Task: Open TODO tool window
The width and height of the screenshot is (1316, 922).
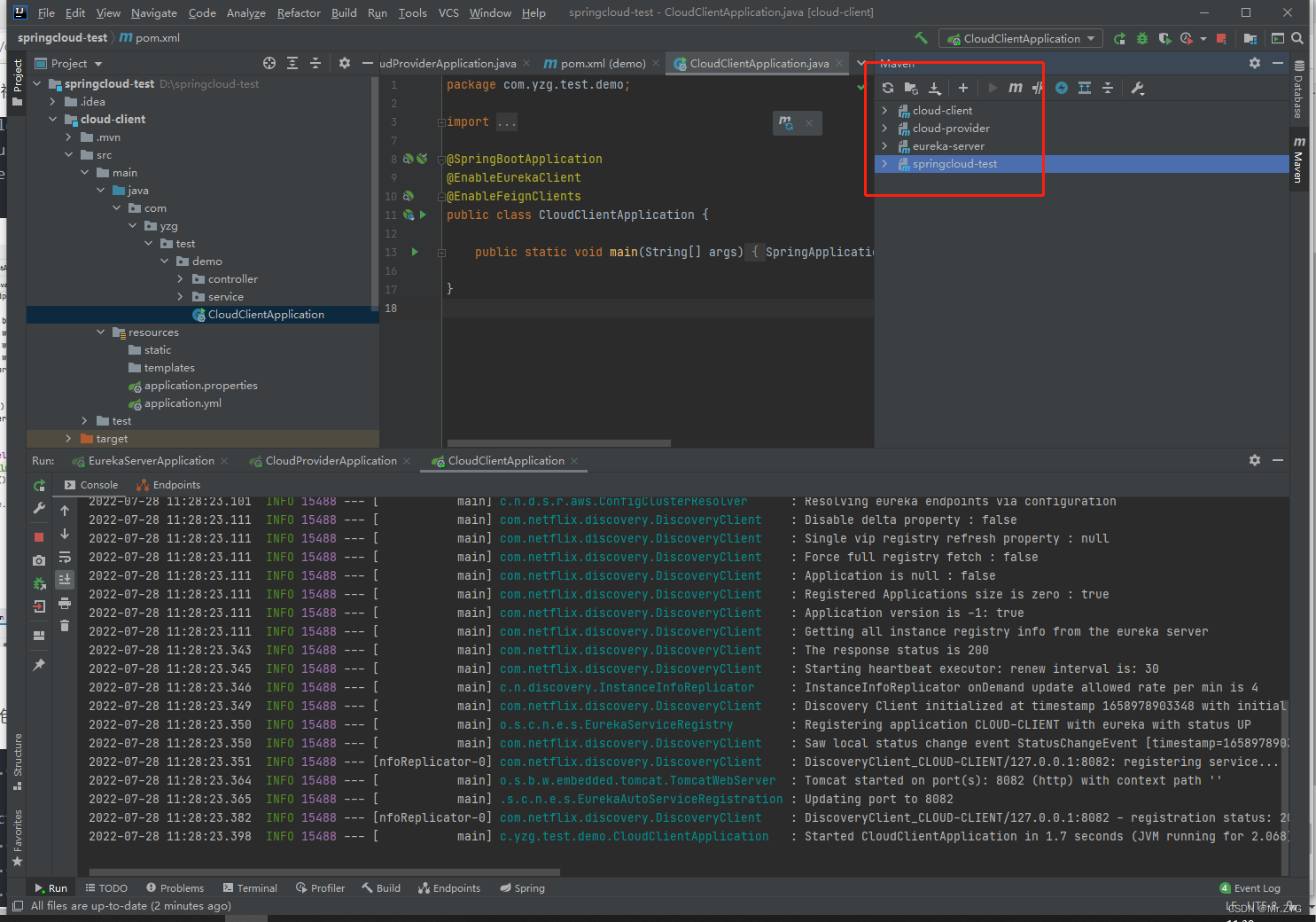Action: (106, 887)
